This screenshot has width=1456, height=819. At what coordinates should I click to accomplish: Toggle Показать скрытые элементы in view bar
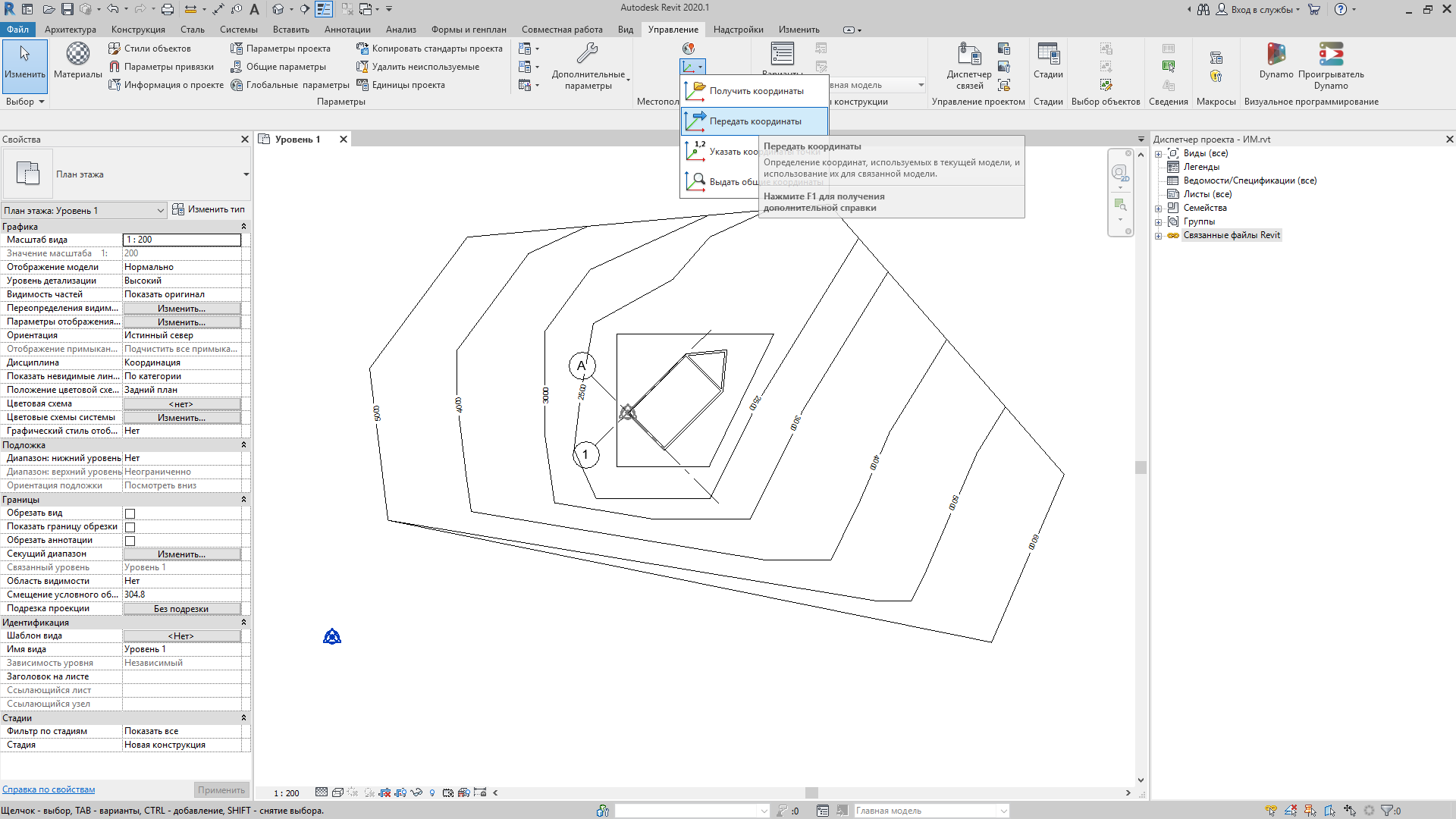coord(432,792)
